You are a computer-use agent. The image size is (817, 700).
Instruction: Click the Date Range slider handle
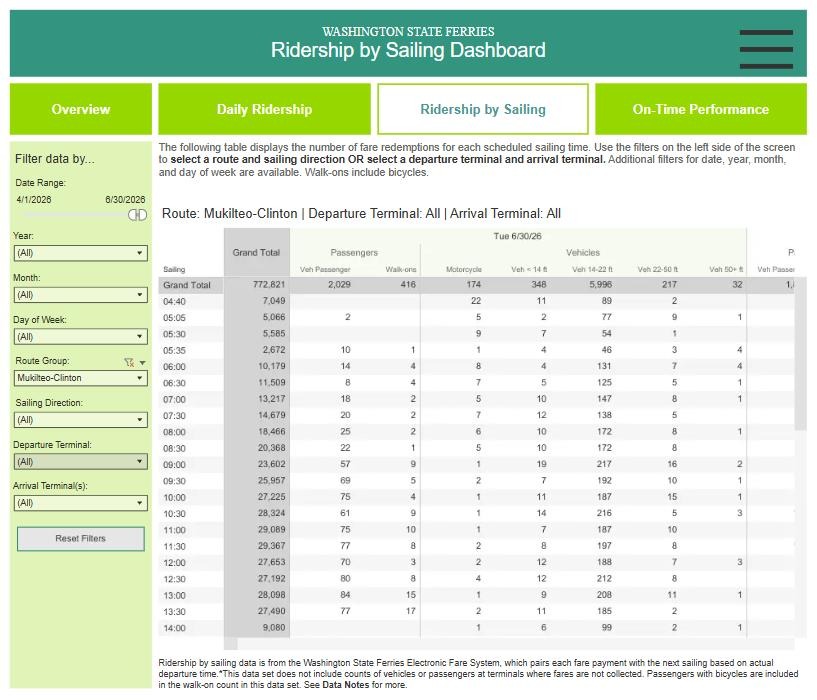[138, 215]
